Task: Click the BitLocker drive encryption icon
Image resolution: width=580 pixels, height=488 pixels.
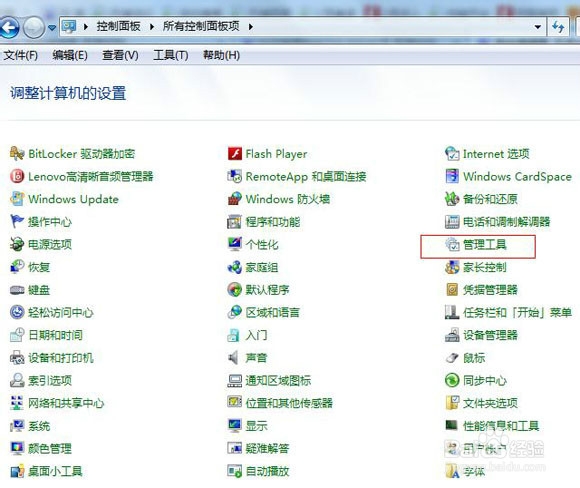Action: pos(17,154)
